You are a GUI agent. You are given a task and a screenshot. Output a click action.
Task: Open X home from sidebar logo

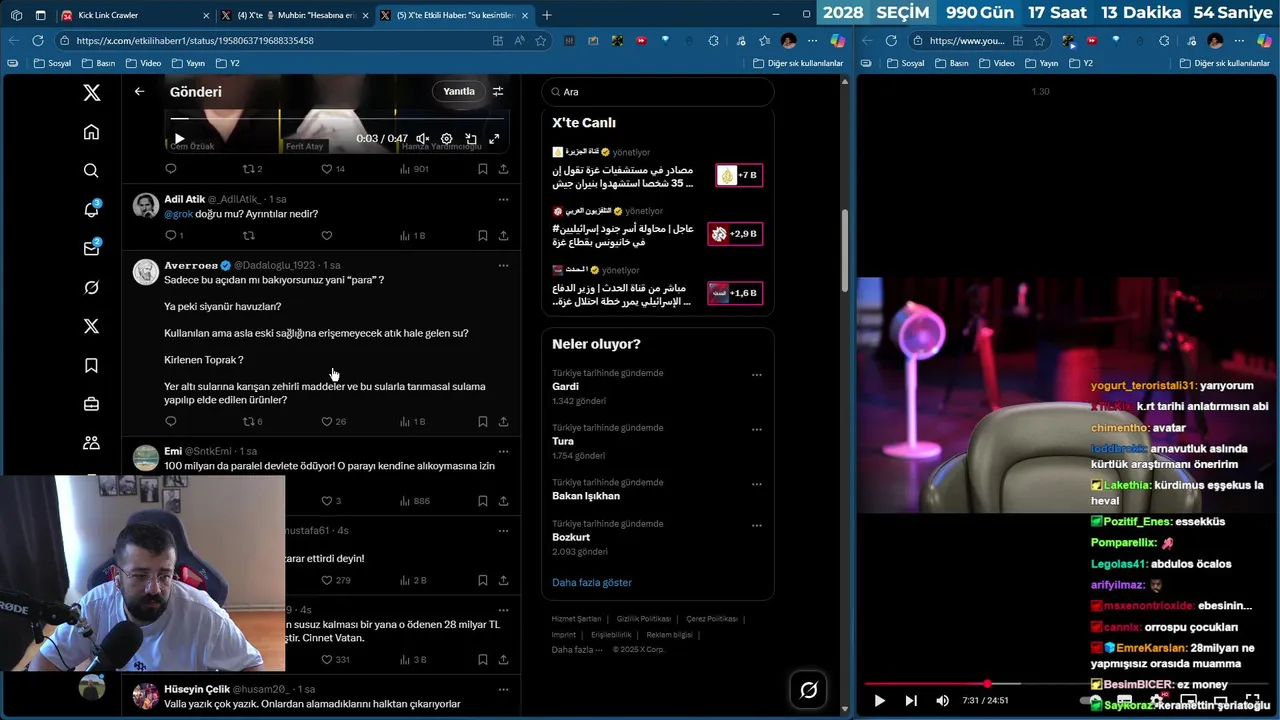pyautogui.click(x=91, y=92)
